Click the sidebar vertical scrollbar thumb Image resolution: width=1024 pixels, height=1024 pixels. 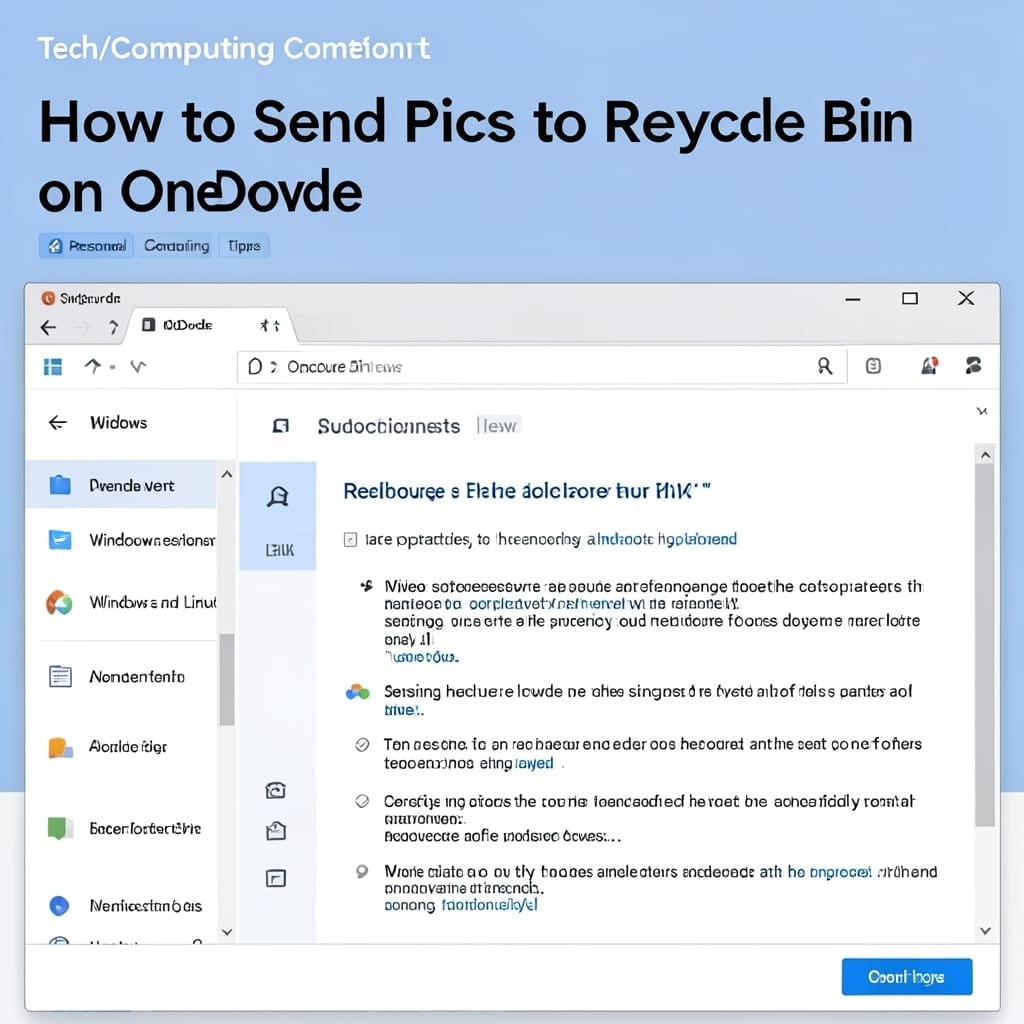[227, 679]
